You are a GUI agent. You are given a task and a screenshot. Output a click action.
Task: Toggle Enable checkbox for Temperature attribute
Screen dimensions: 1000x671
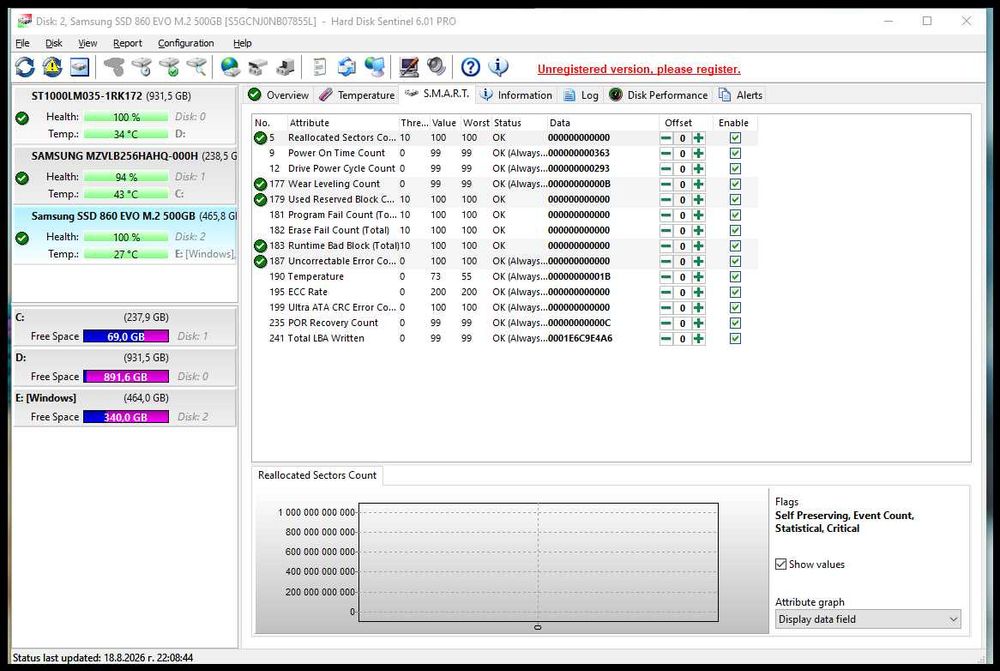tap(735, 277)
